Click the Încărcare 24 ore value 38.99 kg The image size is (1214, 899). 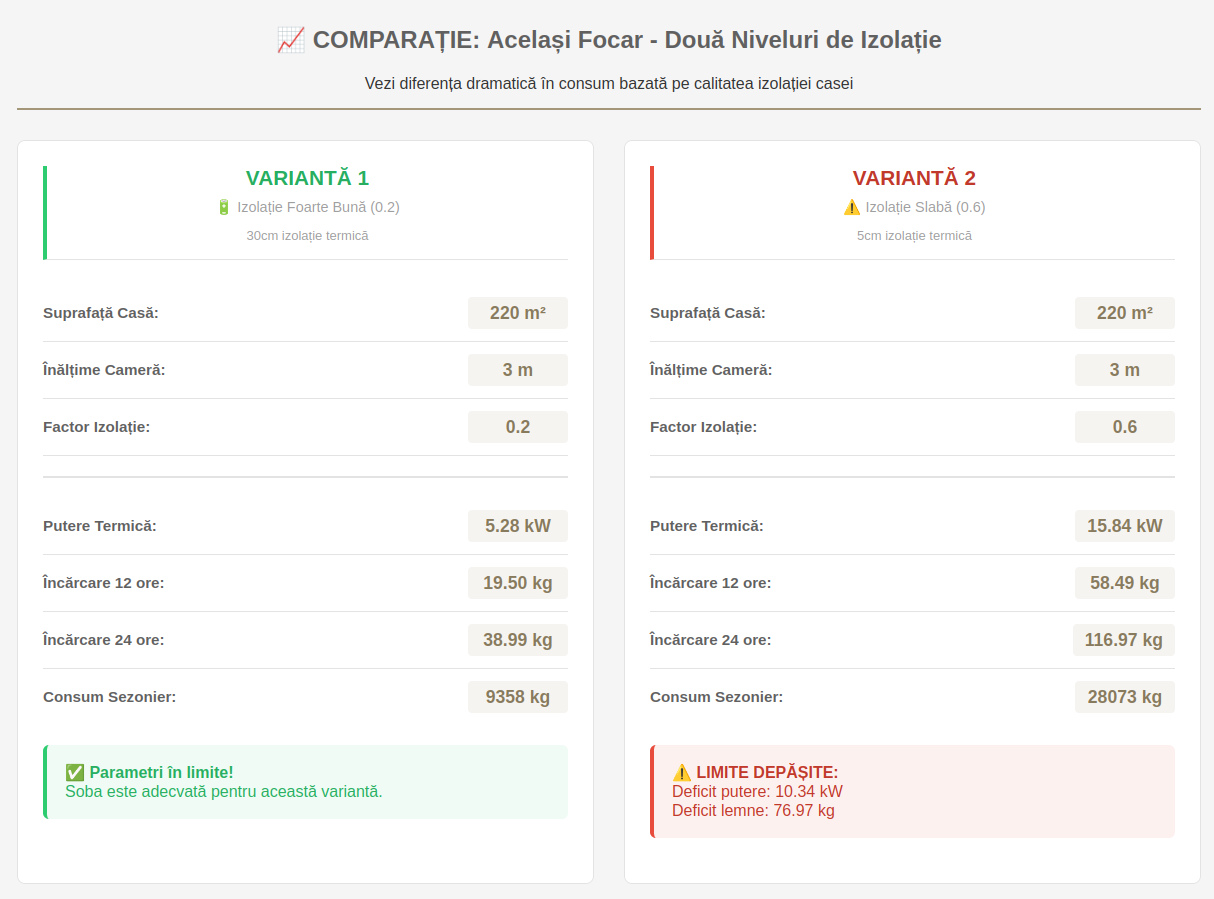[x=518, y=640]
